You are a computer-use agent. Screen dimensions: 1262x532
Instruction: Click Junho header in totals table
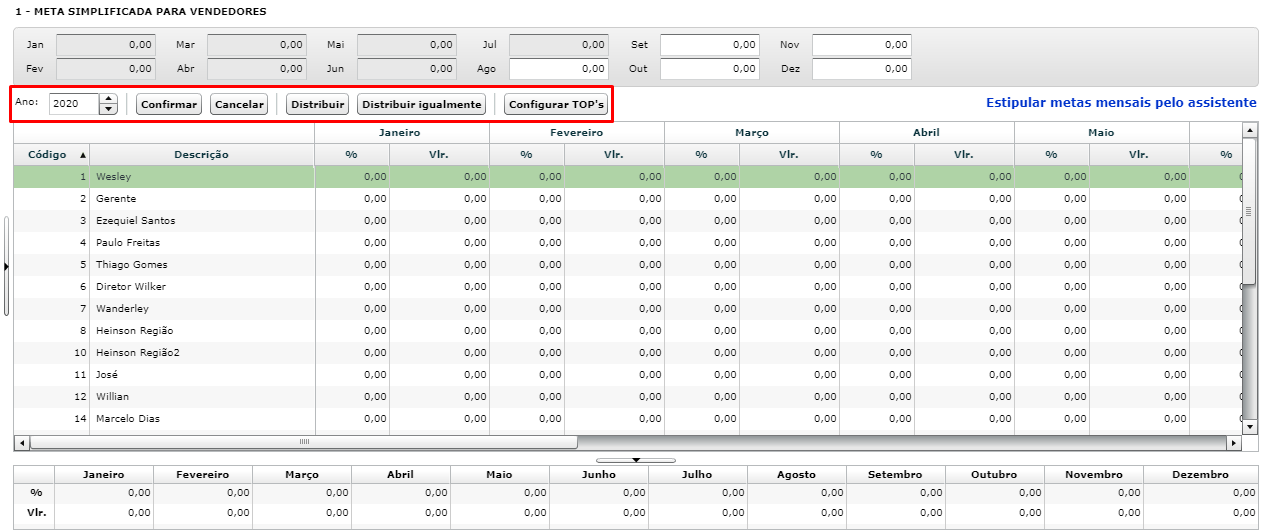tap(599, 475)
